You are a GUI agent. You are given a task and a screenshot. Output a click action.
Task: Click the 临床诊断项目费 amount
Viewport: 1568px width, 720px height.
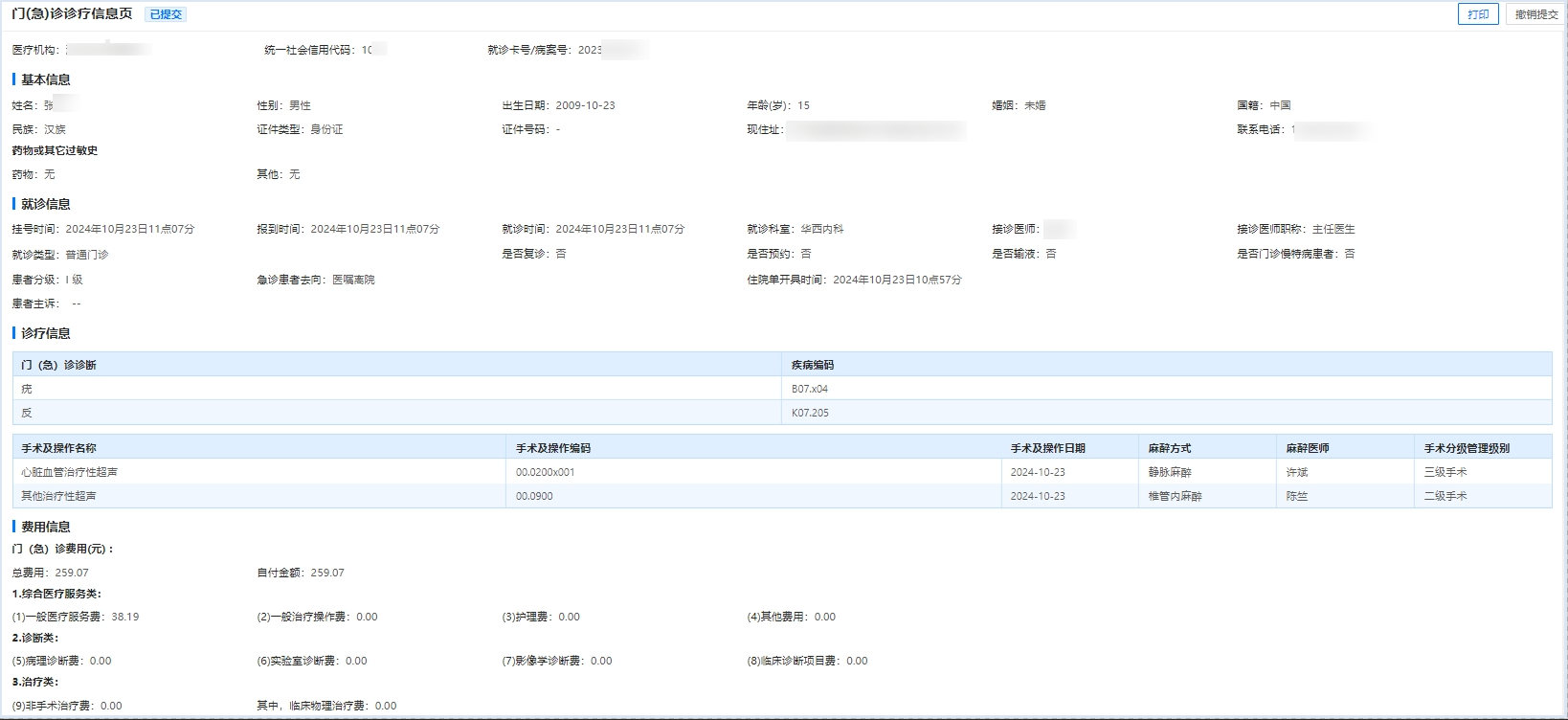[x=857, y=661]
